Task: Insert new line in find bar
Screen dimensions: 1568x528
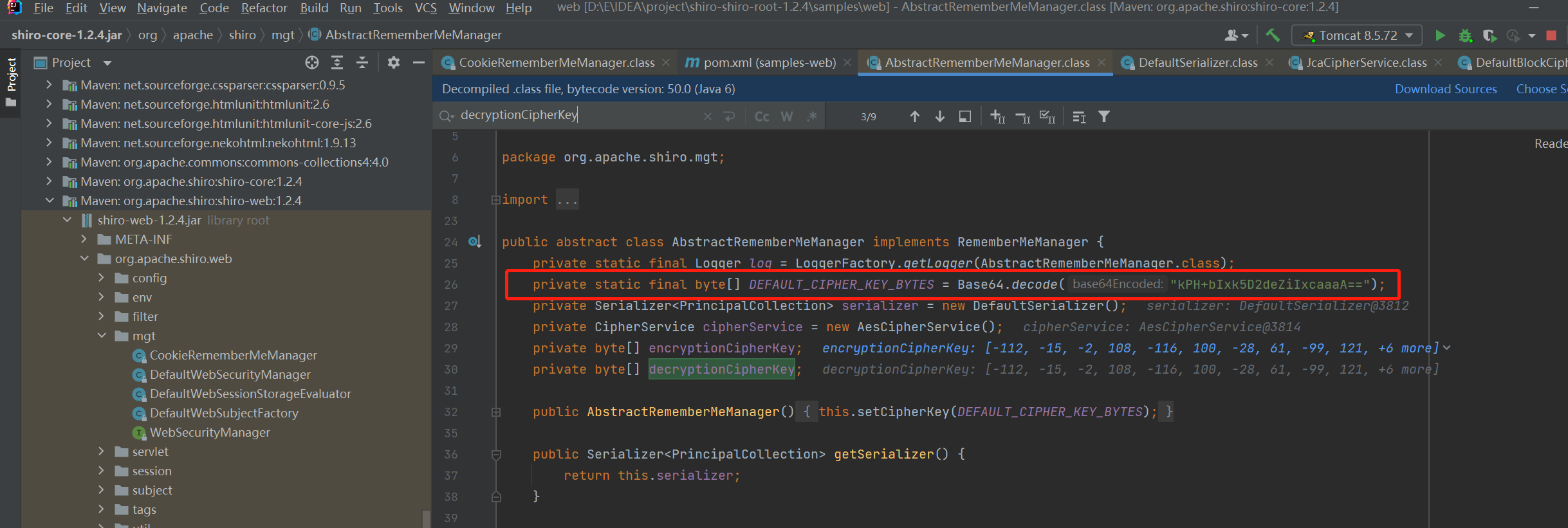Action: pyautogui.click(x=729, y=116)
